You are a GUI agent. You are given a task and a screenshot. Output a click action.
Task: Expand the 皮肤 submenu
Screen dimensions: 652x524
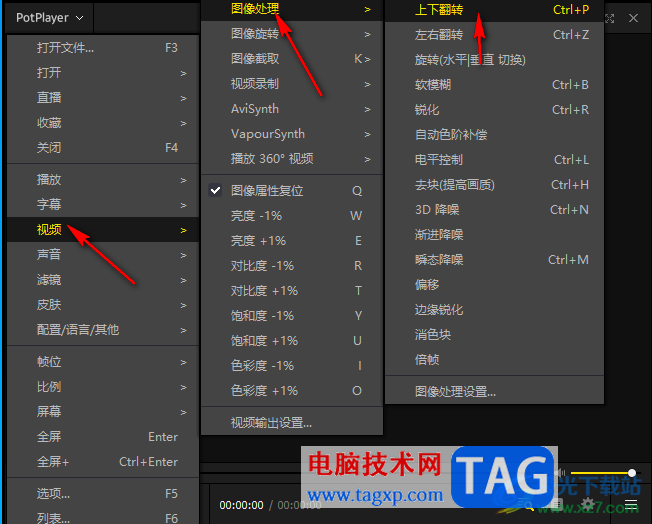click(103, 305)
